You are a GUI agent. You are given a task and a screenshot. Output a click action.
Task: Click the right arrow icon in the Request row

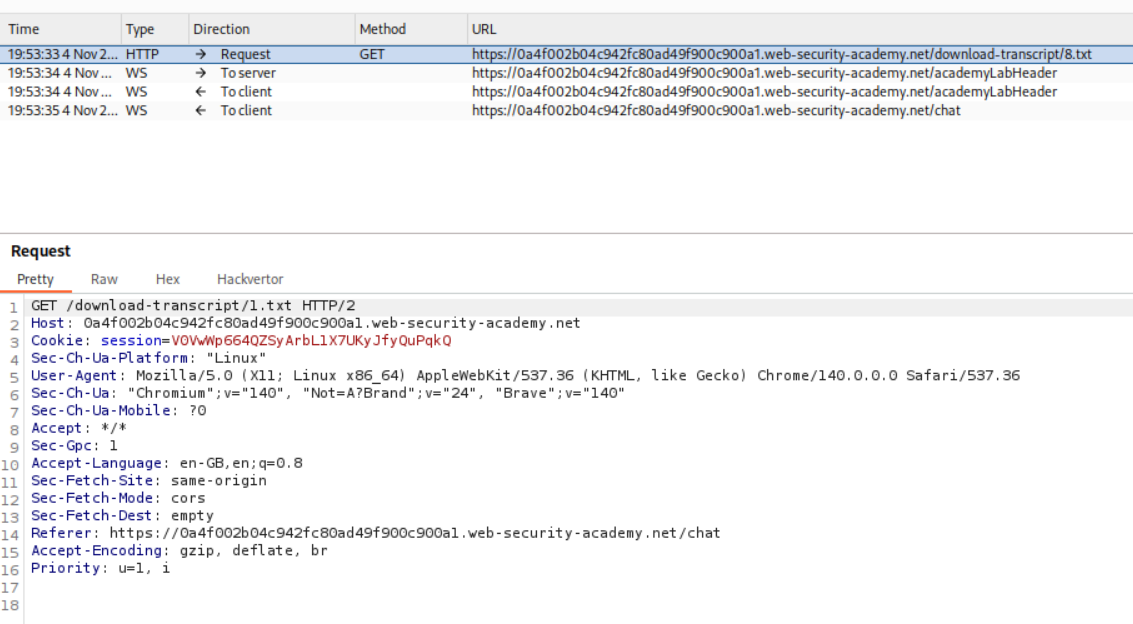201,55
